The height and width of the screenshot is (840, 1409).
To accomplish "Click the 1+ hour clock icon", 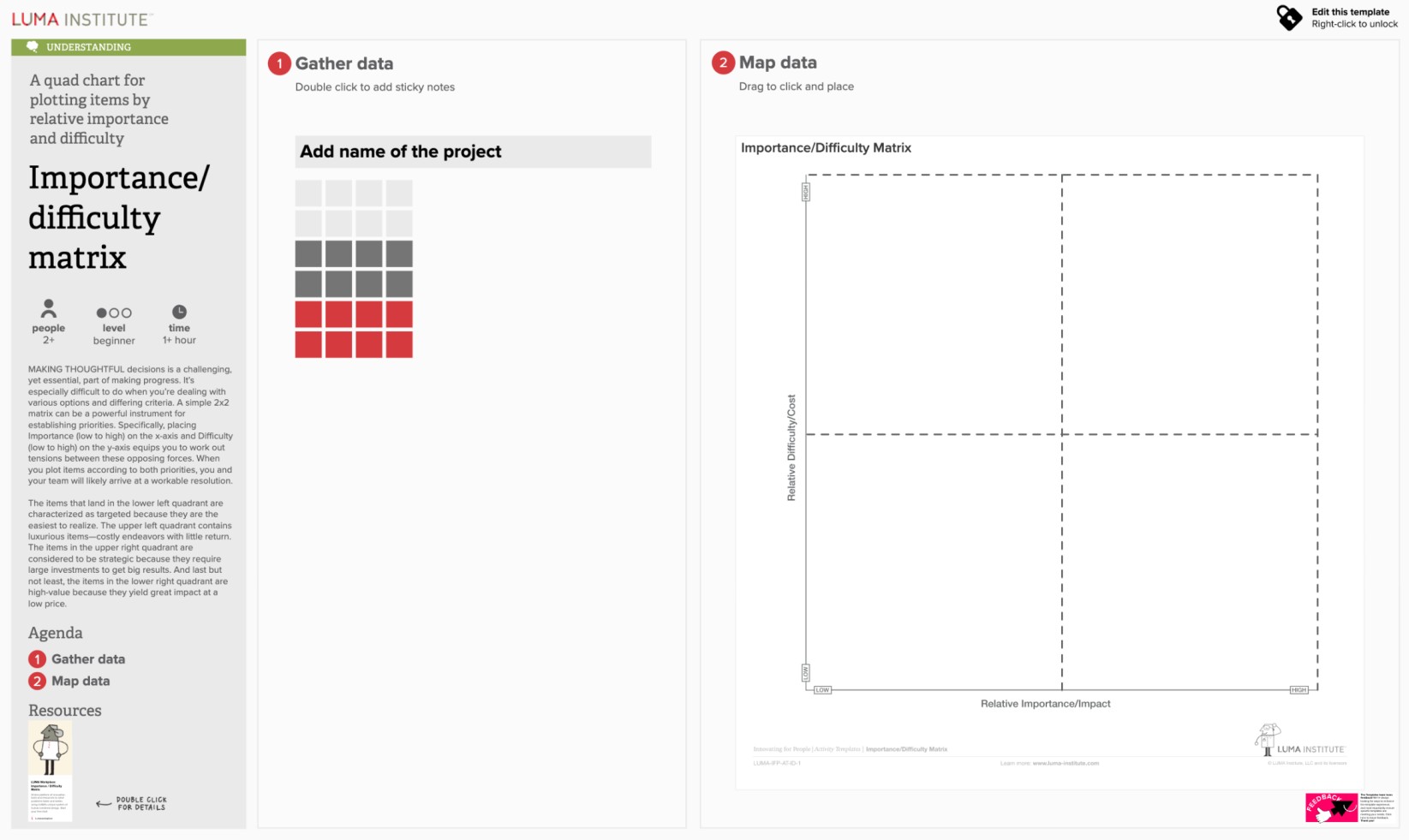I will 178,311.
